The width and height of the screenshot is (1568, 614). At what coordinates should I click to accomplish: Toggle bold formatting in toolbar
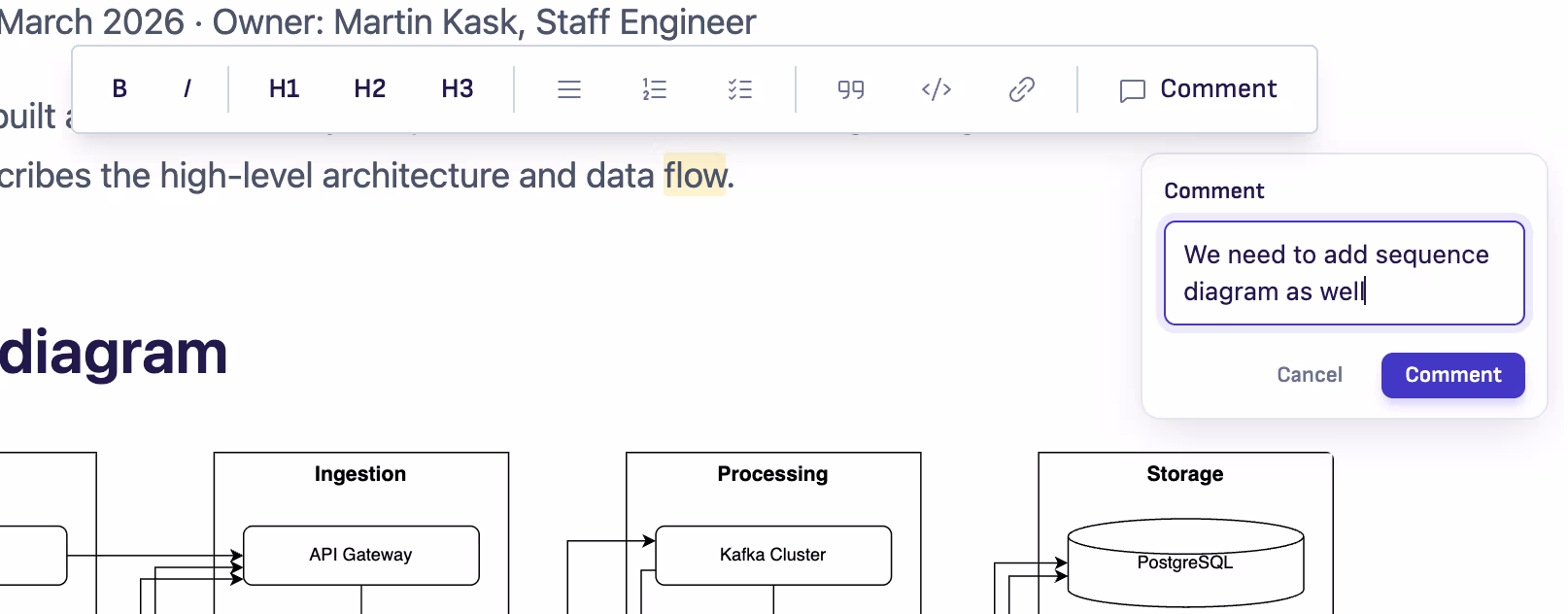[119, 89]
